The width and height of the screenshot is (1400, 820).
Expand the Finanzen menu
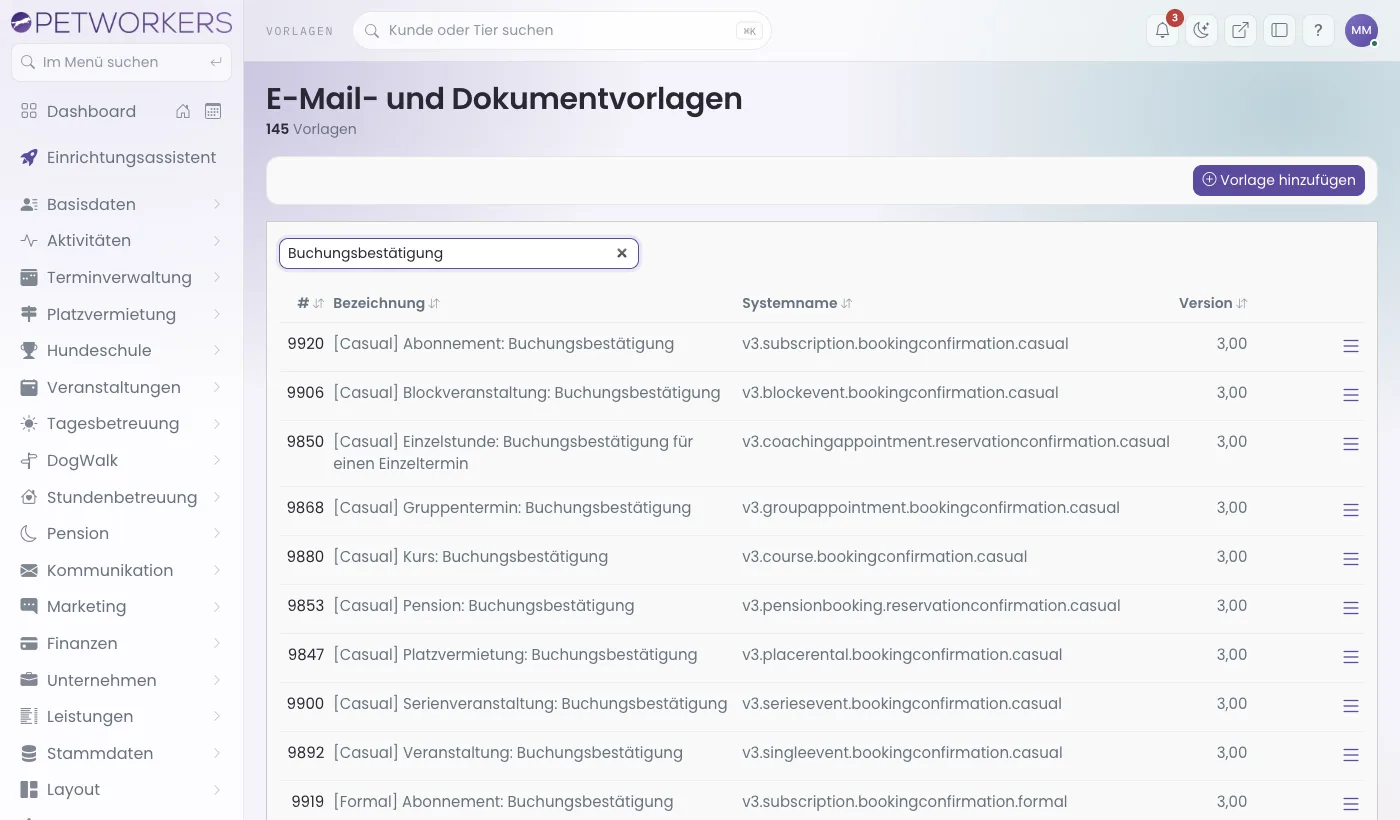(x=121, y=643)
